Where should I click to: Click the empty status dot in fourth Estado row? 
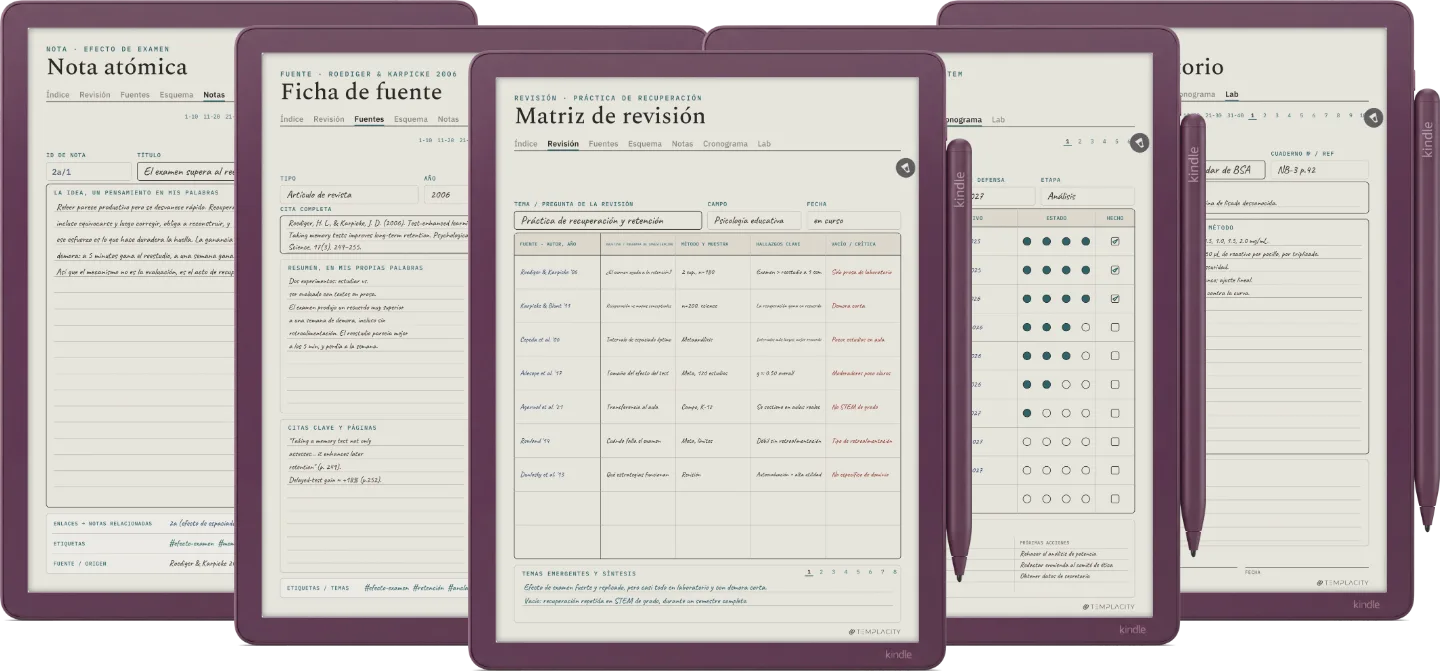1086,327
